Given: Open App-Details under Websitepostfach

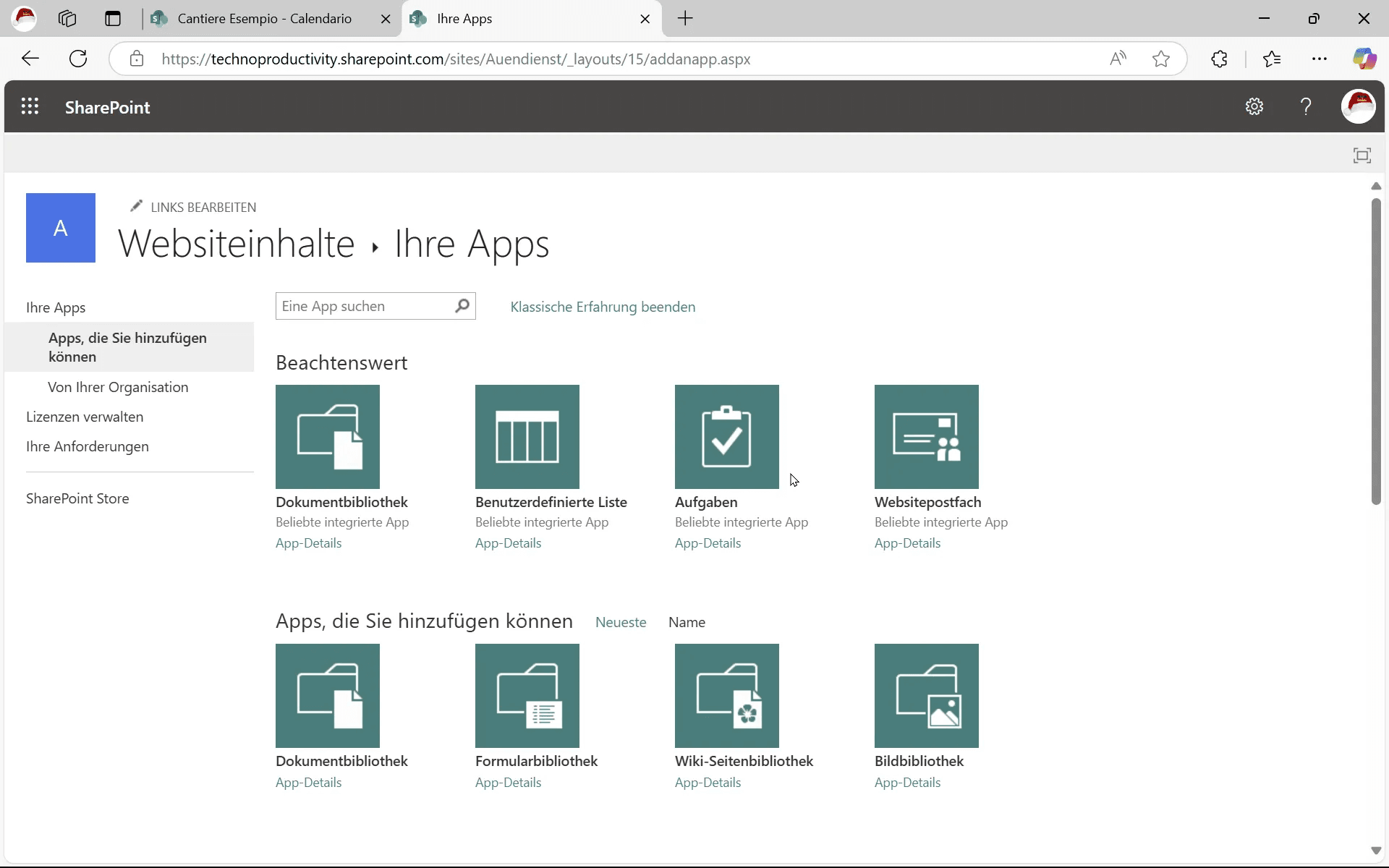Looking at the screenshot, I should (x=907, y=543).
